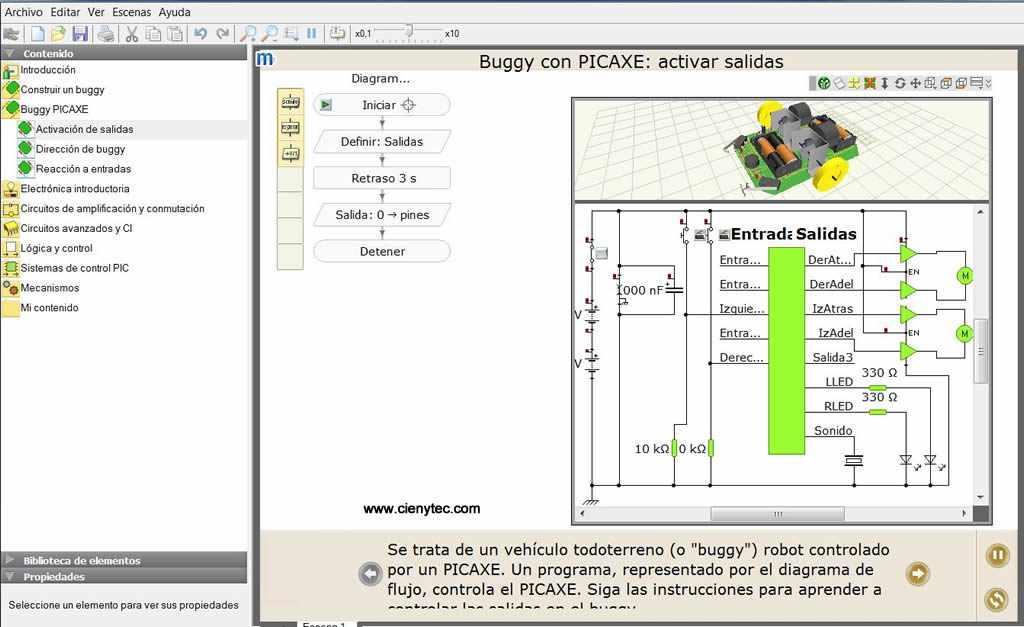Viewport: 1024px width, 627px height.
Task: Open the www.cienytec.com link
Action: tap(421, 509)
